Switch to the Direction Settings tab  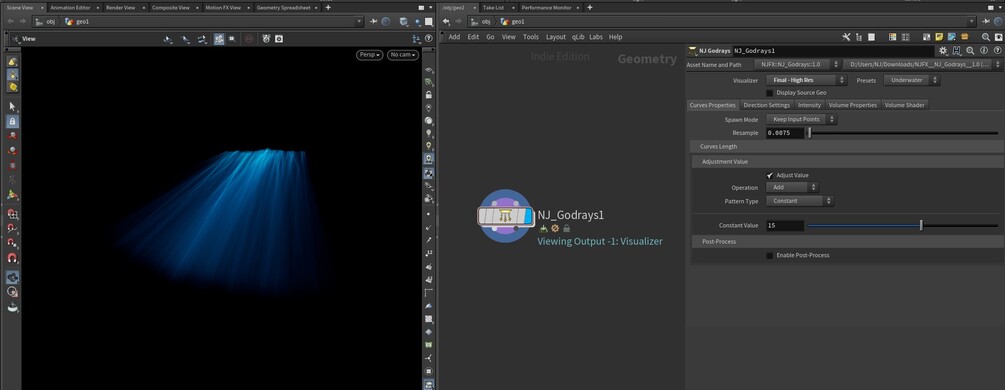(767, 105)
